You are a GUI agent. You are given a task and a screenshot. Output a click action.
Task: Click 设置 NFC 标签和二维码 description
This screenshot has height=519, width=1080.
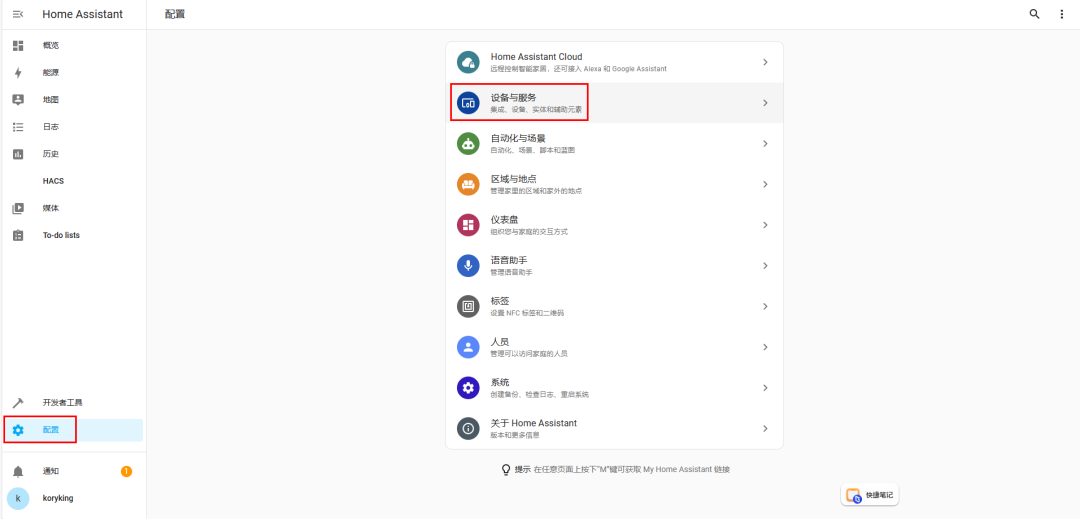527,313
